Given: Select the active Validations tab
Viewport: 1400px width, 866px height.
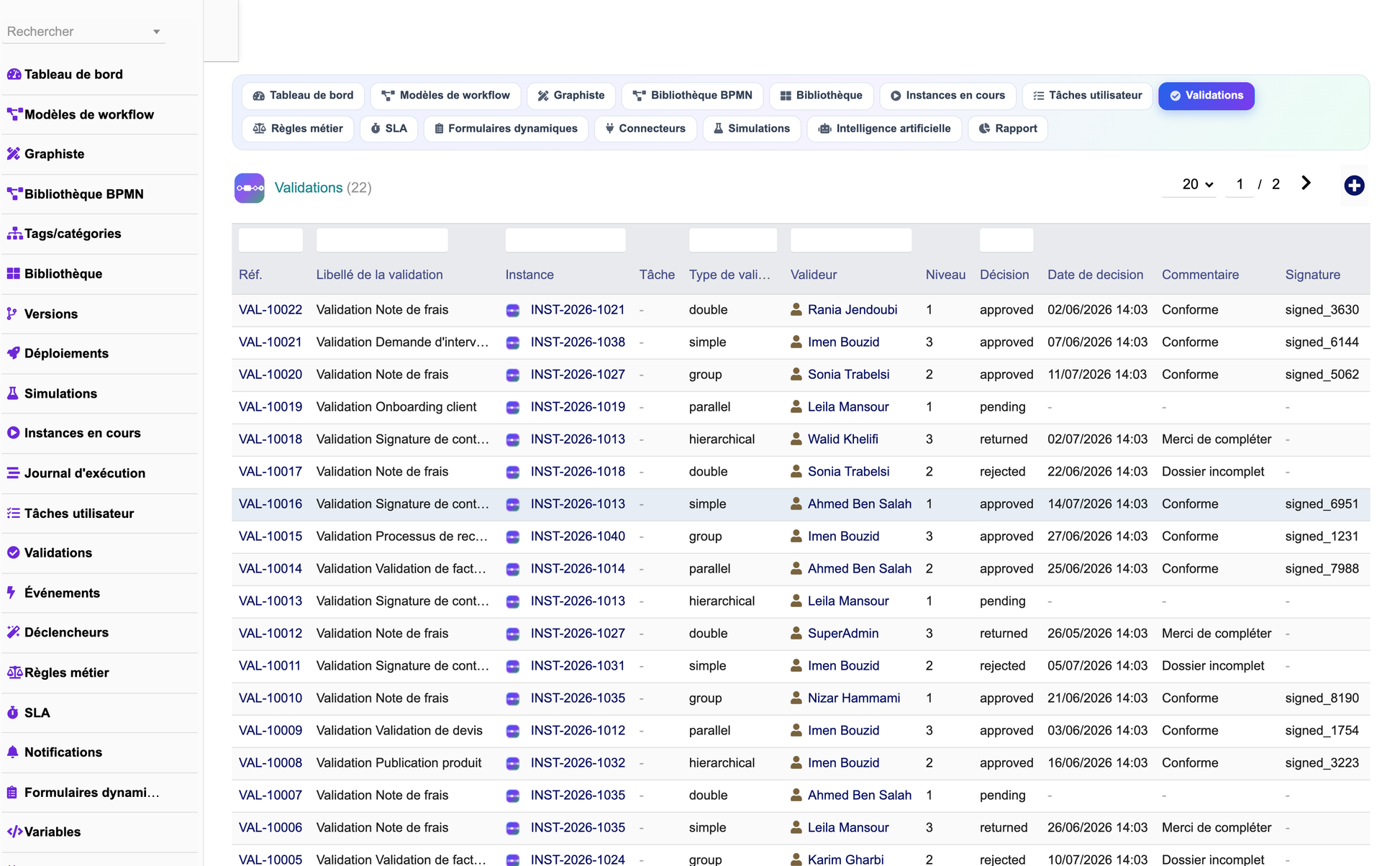Looking at the screenshot, I should pyautogui.click(x=1206, y=96).
